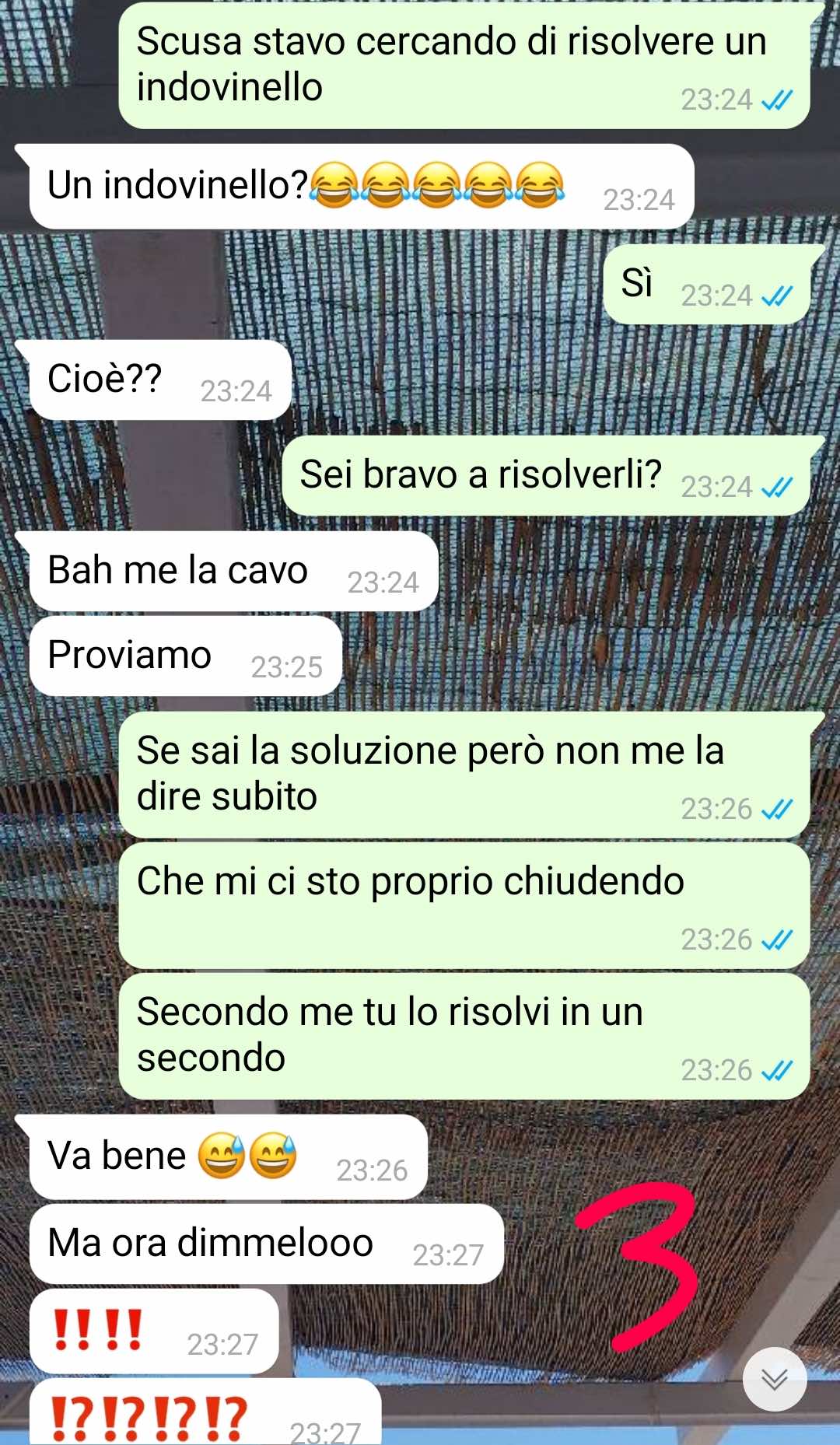
Task: Tap the 'Che mi ci sto proprio chiudendo' message
Action: (464, 905)
